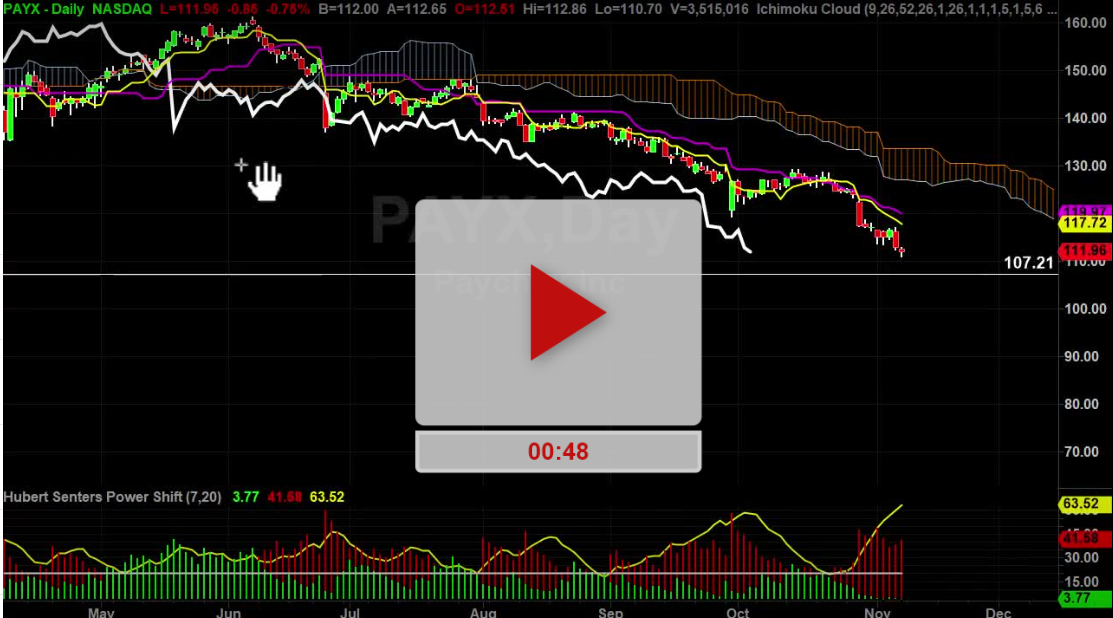Click the 70.00 price axis label
The height and width of the screenshot is (618, 1113).
click(x=1084, y=452)
